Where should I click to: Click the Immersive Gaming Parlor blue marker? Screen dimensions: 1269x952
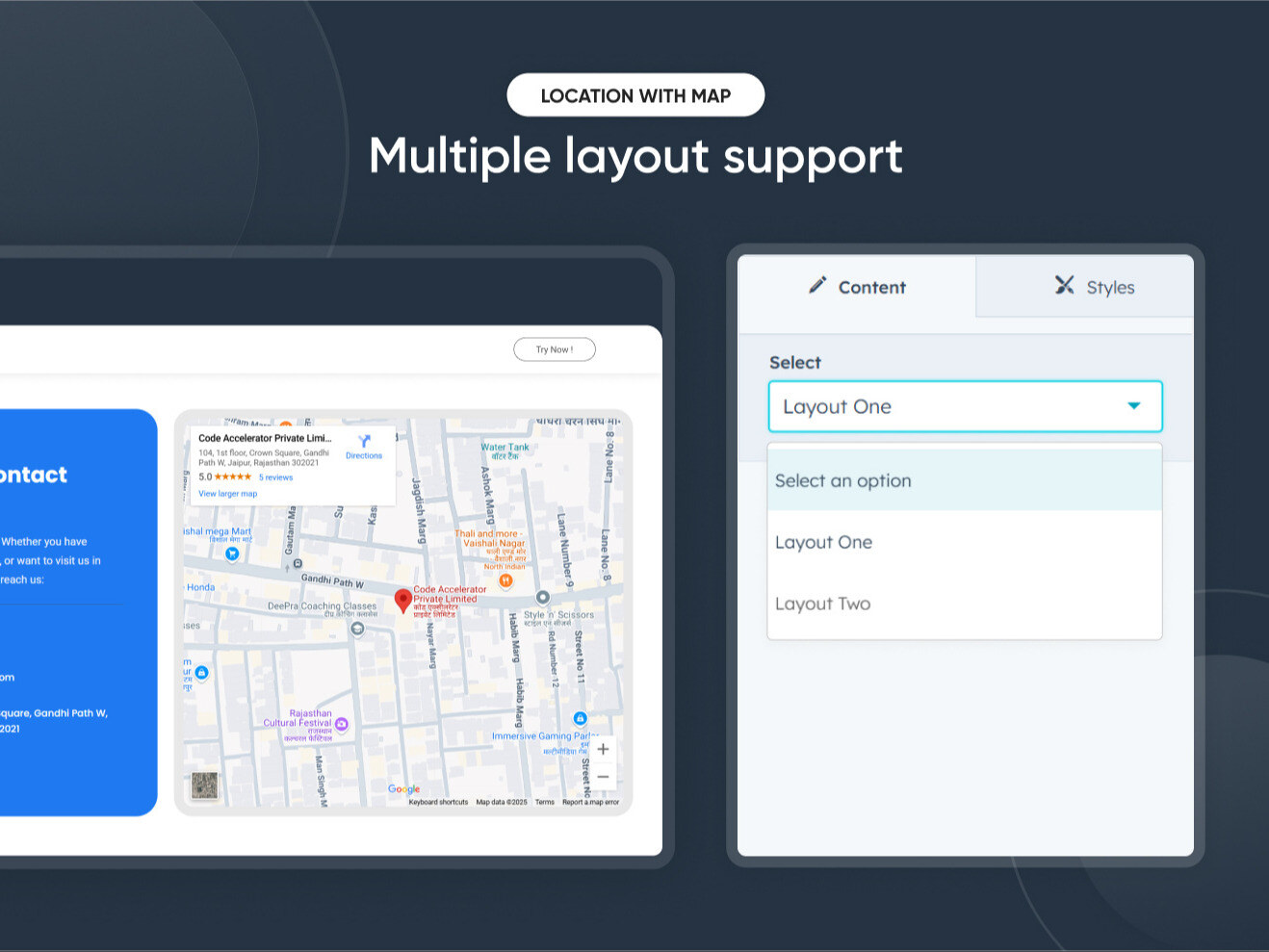coord(580,718)
